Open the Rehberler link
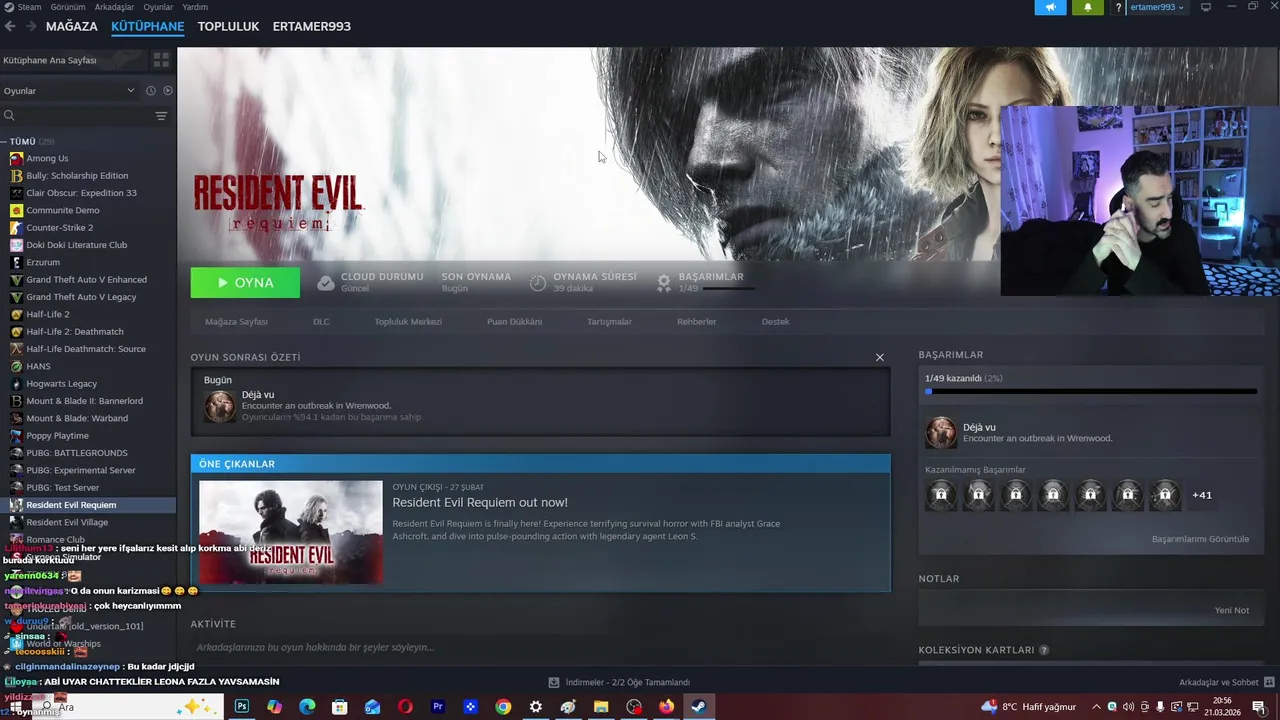This screenshot has width=1280, height=720. click(696, 322)
